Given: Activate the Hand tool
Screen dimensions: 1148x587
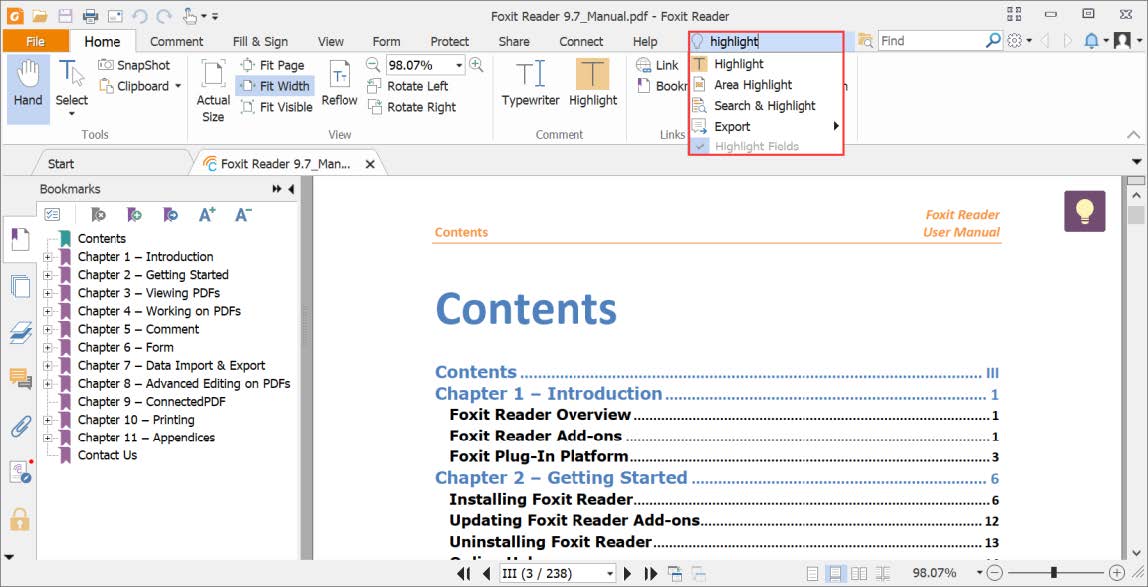Looking at the screenshot, I should click(28, 89).
